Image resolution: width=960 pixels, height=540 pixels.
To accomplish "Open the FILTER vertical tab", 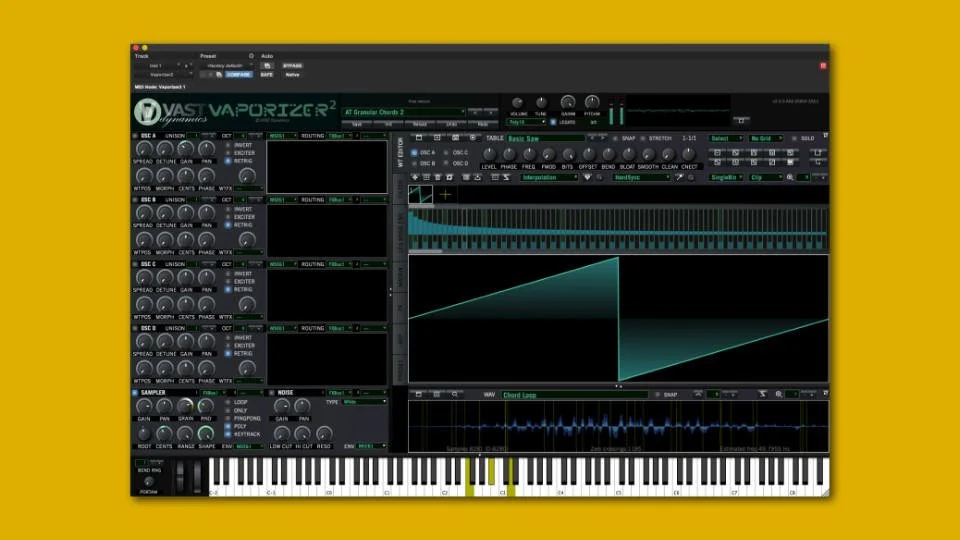I will point(401,189).
